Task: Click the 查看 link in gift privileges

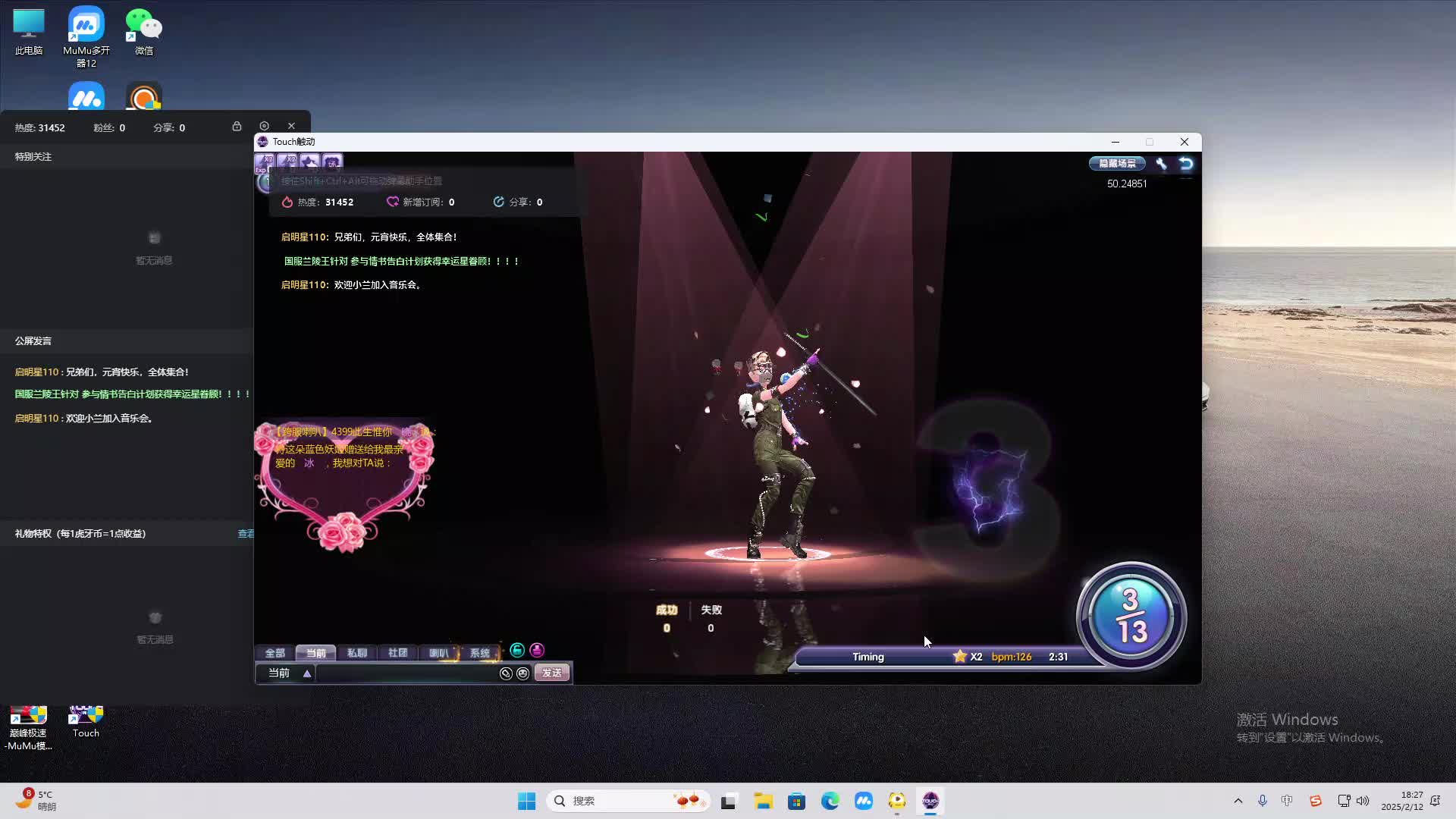Action: coord(246,534)
